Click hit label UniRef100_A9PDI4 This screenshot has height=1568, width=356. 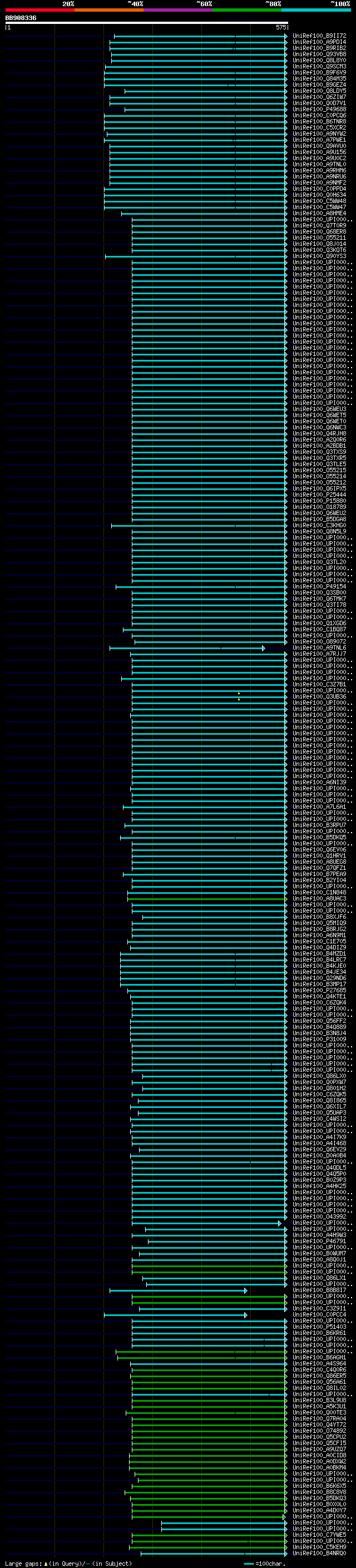click(319, 42)
